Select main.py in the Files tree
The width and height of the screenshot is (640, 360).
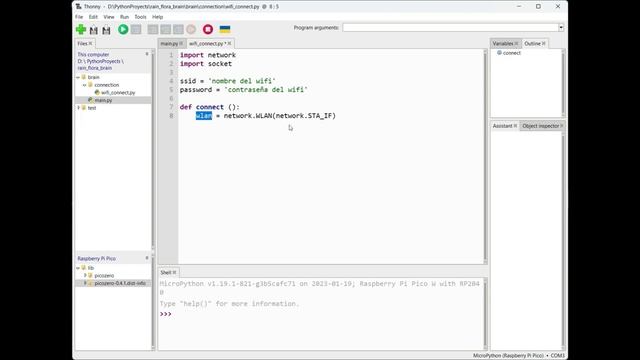pyautogui.click(x=103, y=100)
